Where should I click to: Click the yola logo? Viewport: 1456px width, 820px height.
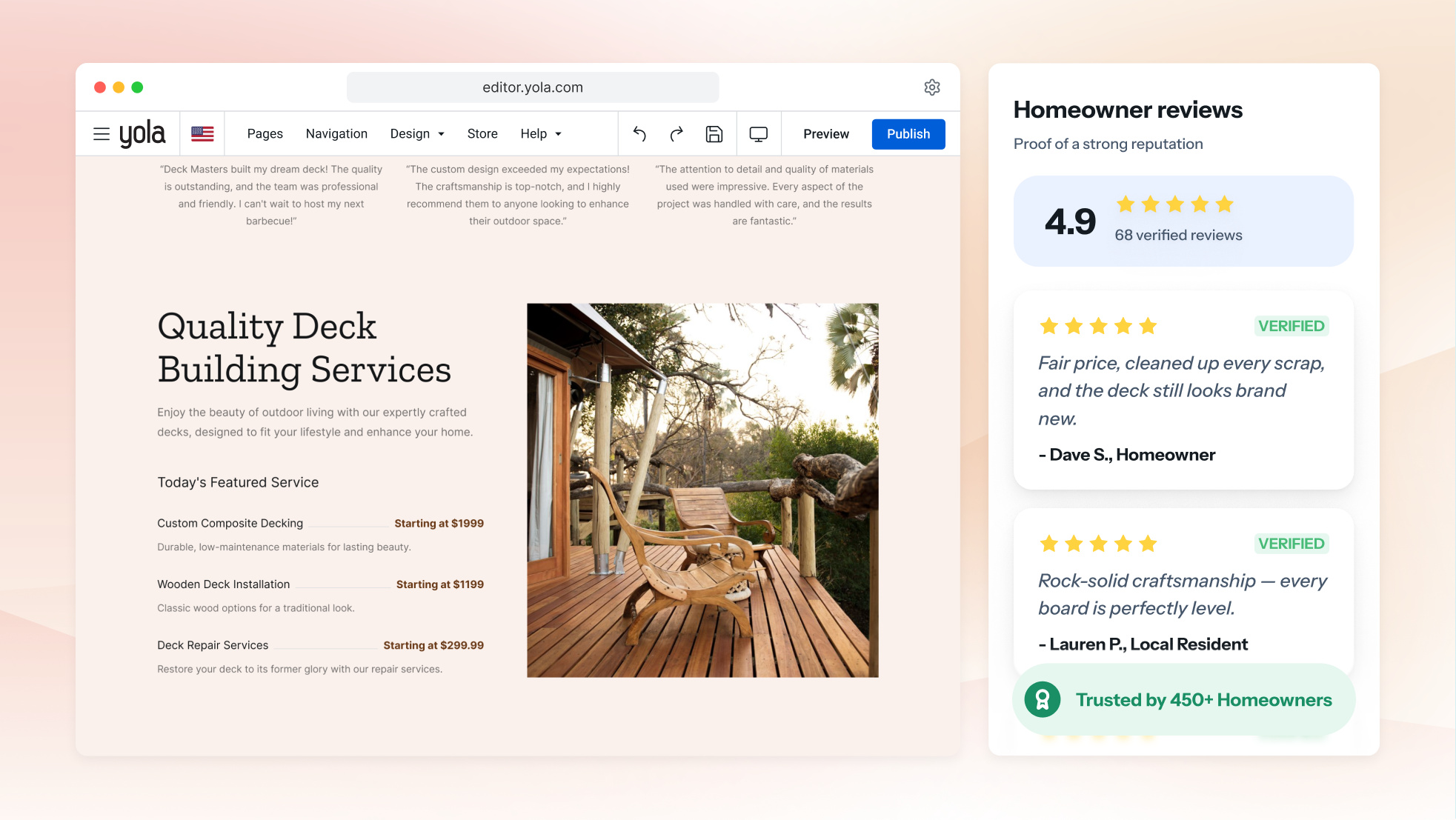[x=142, y=134]
